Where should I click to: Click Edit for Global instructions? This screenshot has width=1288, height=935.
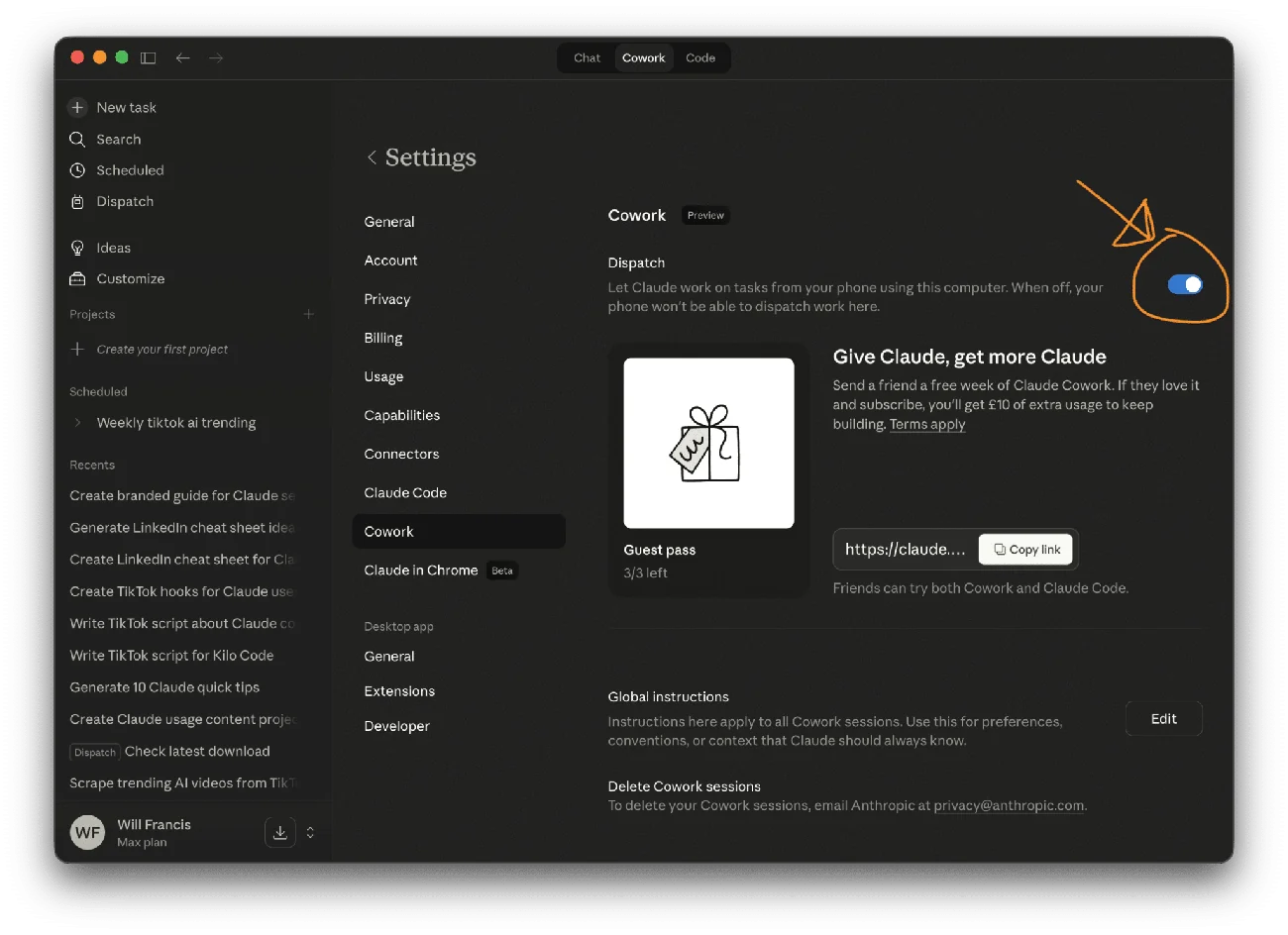tap(1164, 719)
